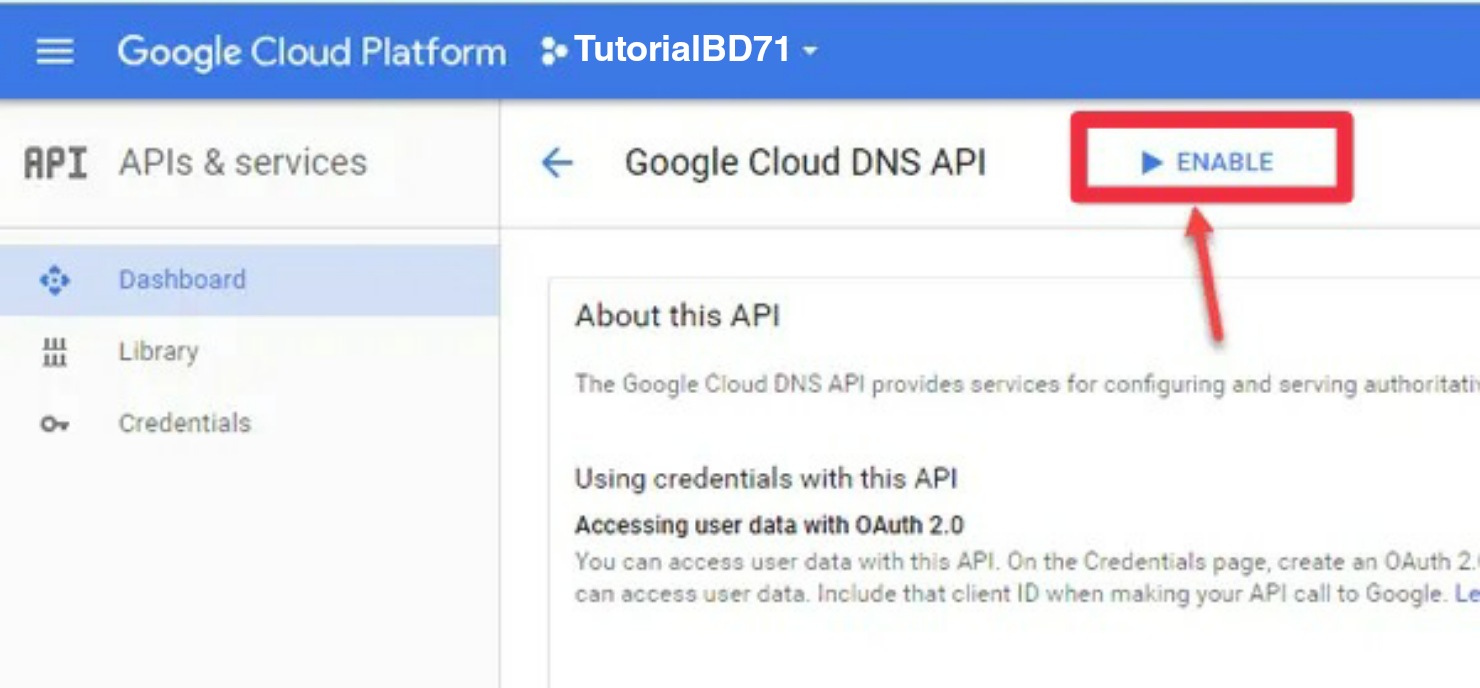This screenshot has width=1480, height=688.
Task: Click the API logo icon in sidebar
Action: (x=55, y=163)
